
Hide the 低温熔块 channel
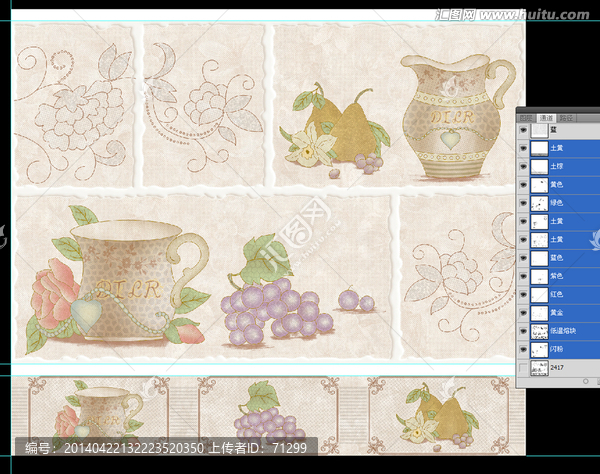coord(523,331)
